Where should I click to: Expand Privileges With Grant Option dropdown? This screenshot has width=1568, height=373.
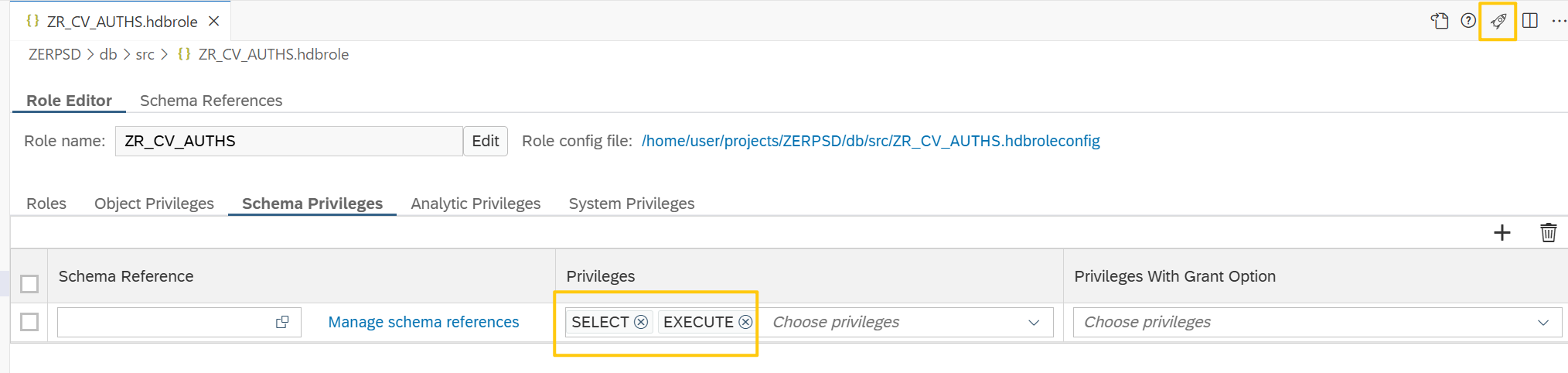(x=1543, y=323)
